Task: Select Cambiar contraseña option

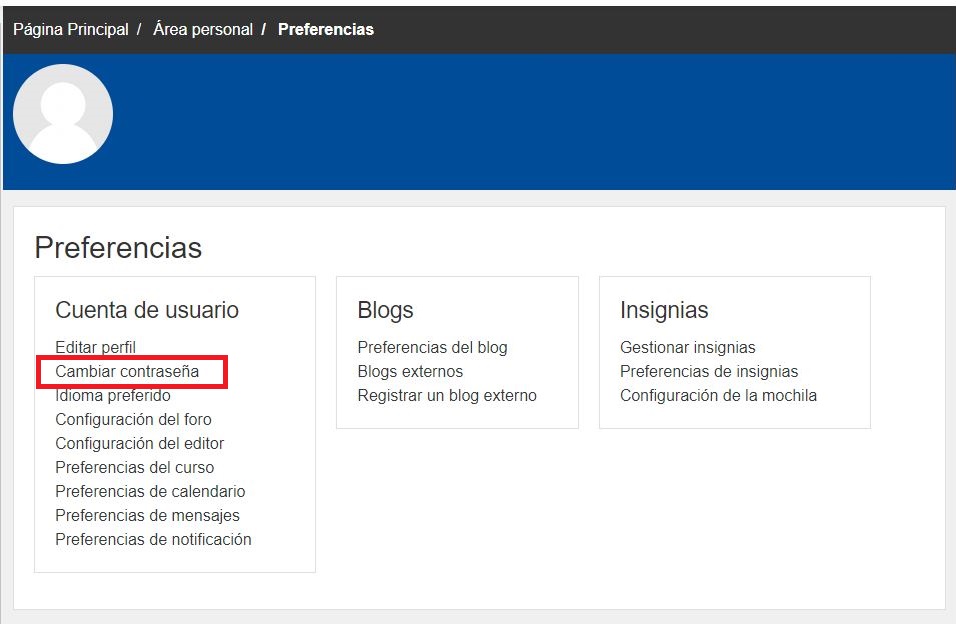Action: tap(127, 371)
